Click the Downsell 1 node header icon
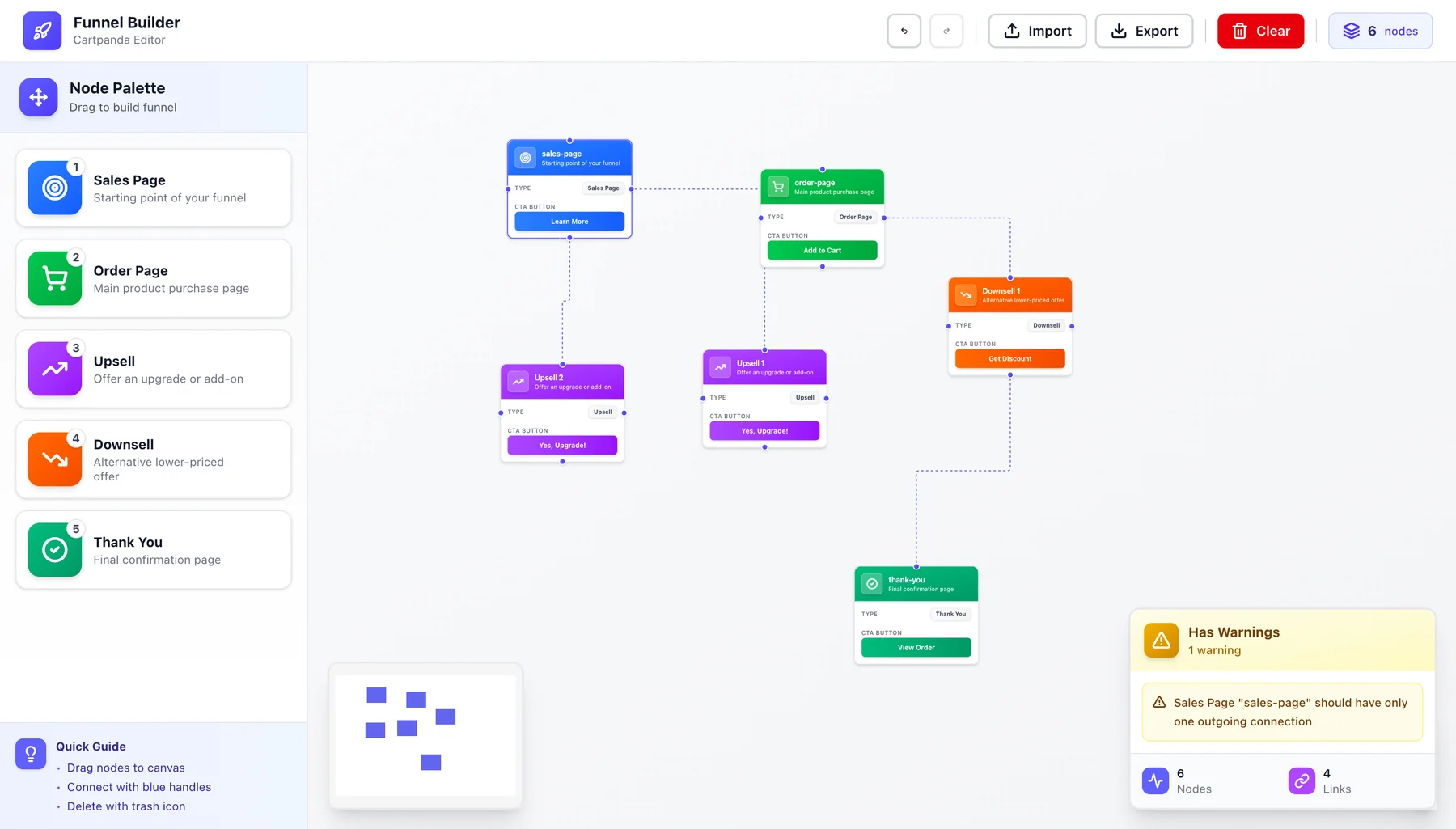This screenshot has width=1456, height=829. [966, 295]
